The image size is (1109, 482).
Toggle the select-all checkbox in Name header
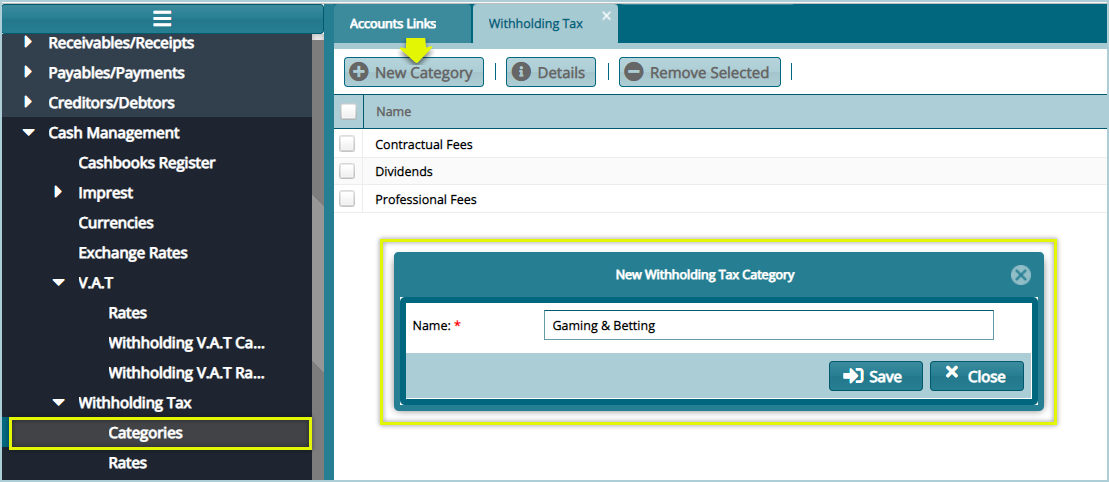coord(348,111)
